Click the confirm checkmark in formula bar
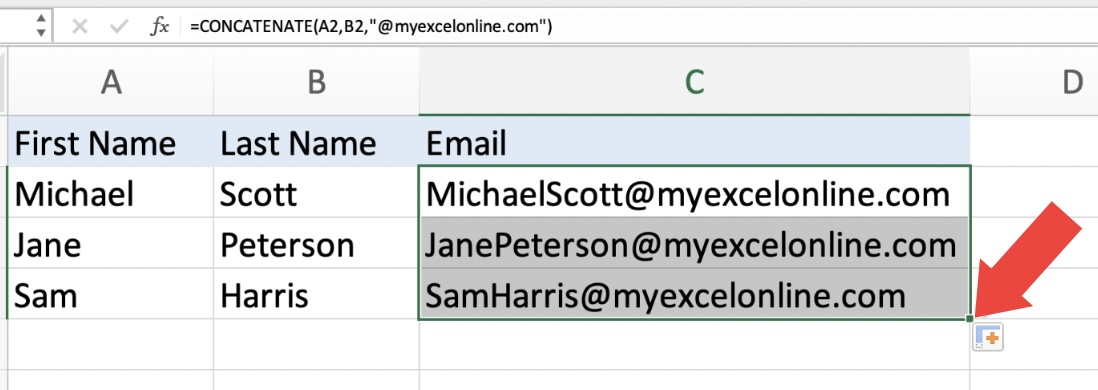 (x=120, y=27)
